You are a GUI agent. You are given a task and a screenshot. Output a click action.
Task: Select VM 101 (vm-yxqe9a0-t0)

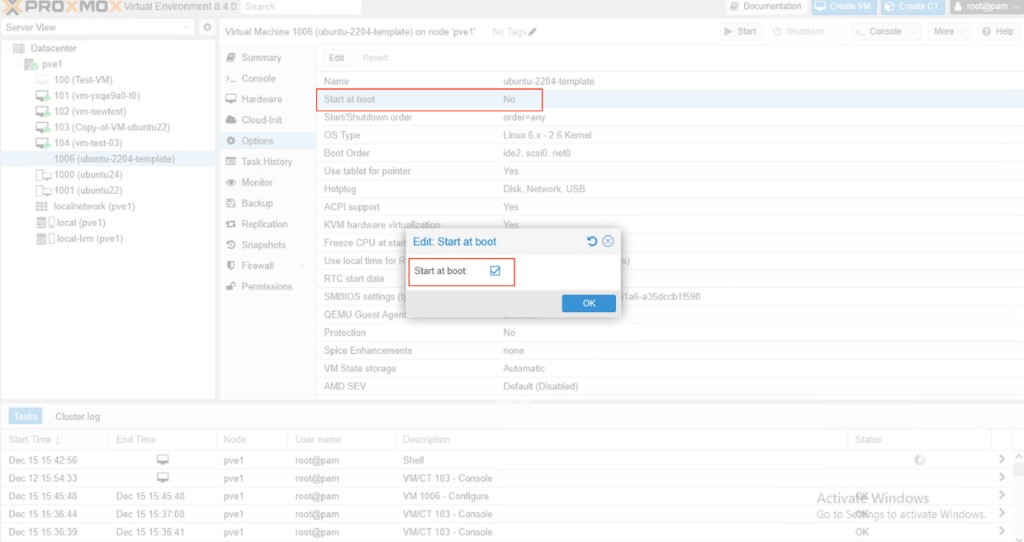tap(97, 95)
